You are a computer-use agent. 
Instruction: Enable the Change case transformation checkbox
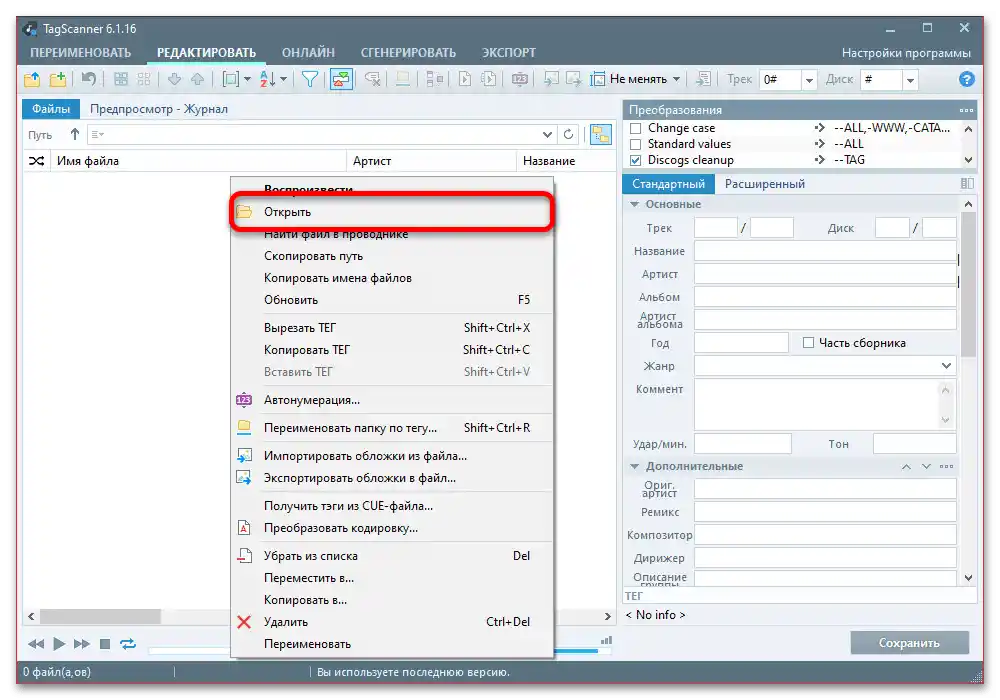pyautogui.click(x=635, y=128)
